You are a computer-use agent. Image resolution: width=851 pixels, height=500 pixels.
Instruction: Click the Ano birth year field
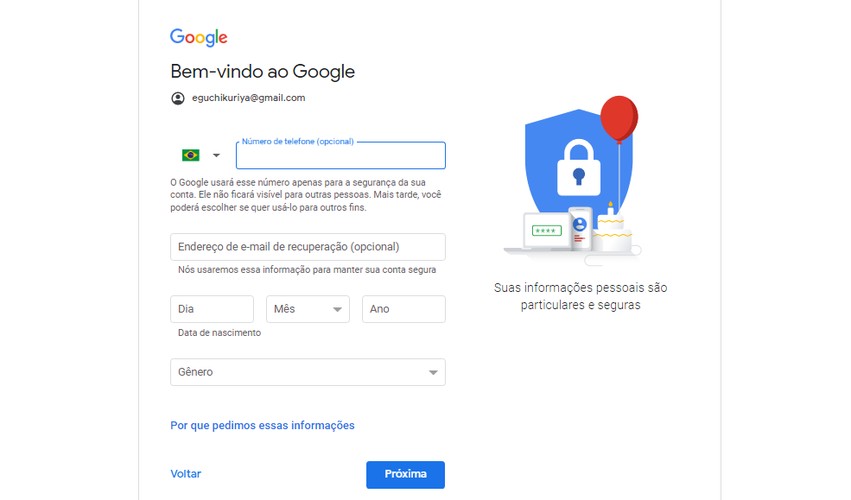tap(404, 309)
